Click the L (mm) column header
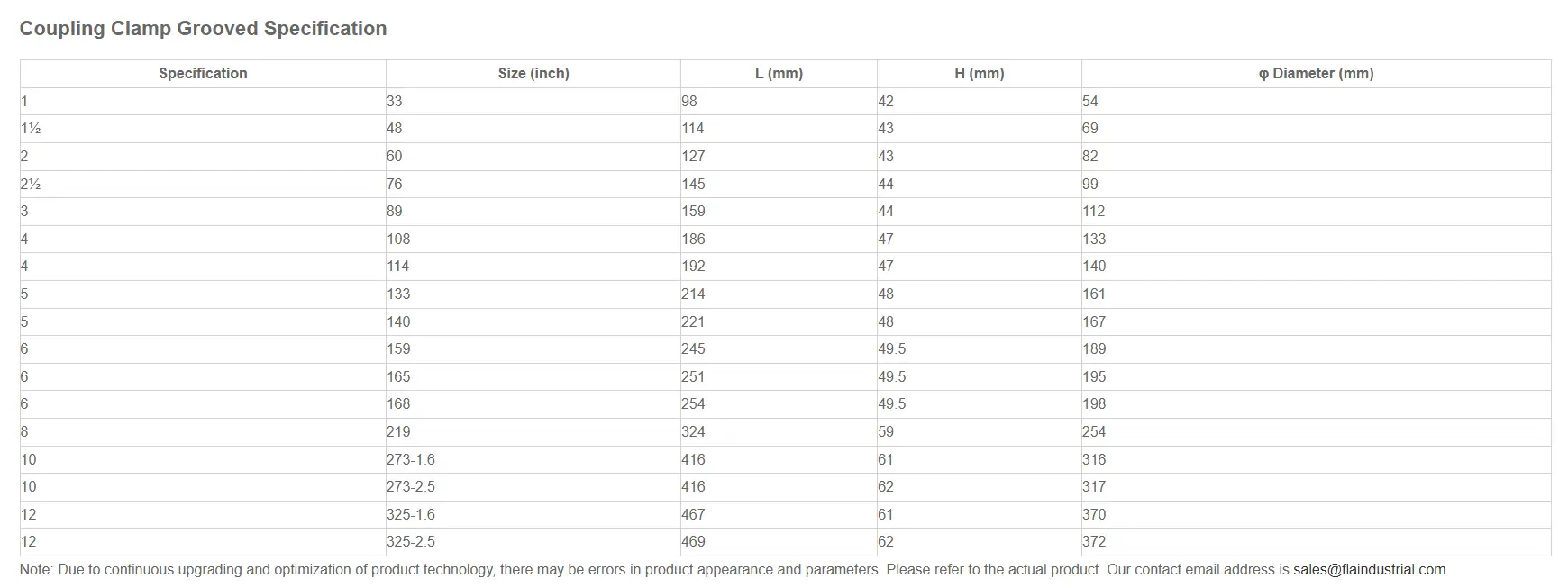The width and height of the screenshot is (1568, 588). pos(779,74)
